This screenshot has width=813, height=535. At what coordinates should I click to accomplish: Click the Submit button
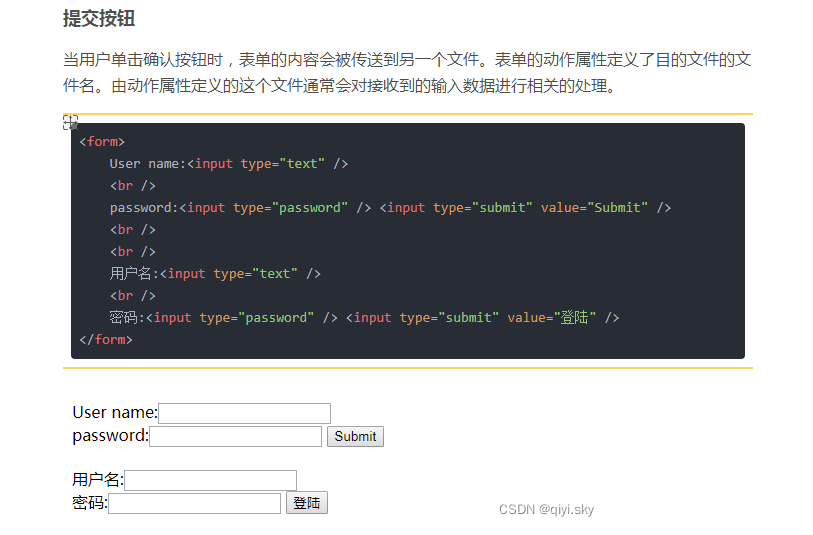point(355,437)
